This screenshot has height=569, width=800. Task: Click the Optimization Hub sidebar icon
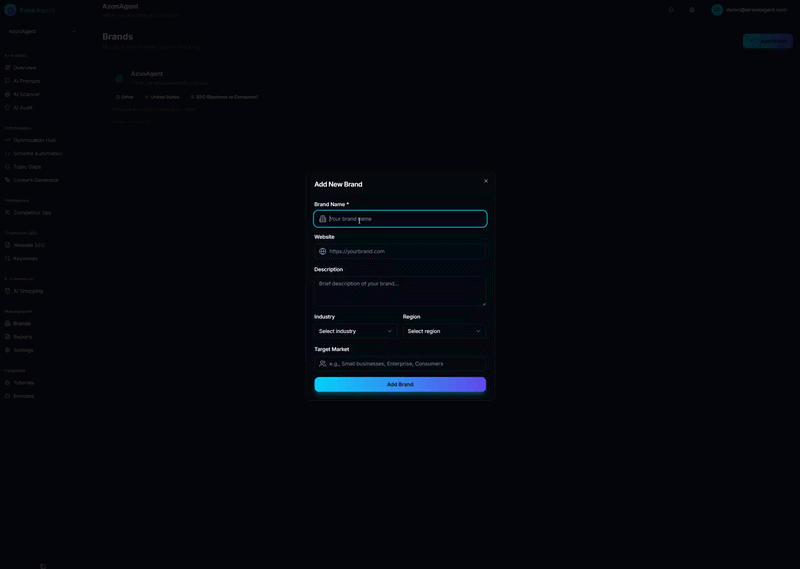[8, 140]
